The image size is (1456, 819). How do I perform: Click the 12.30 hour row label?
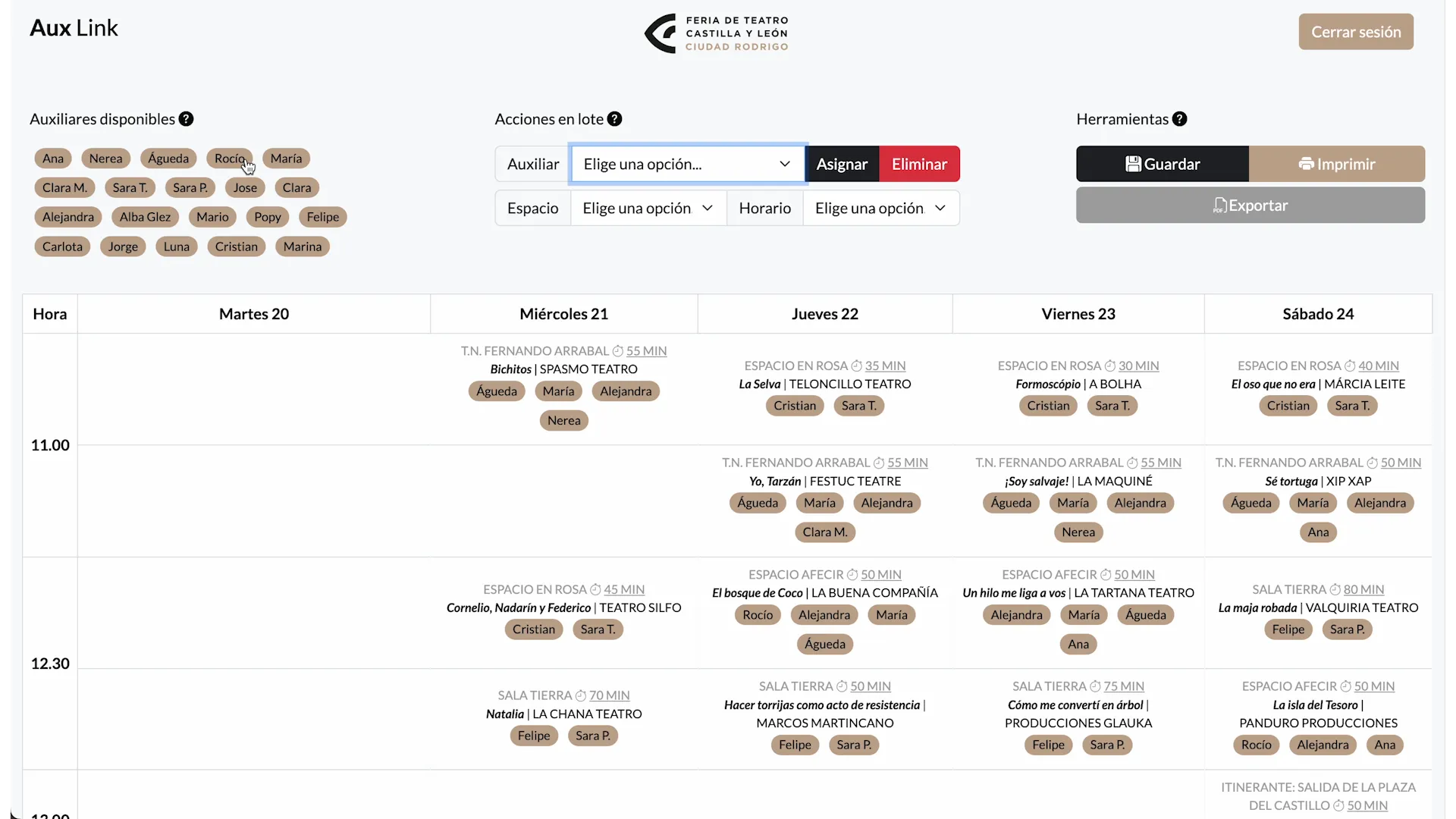tap(50, 664)
